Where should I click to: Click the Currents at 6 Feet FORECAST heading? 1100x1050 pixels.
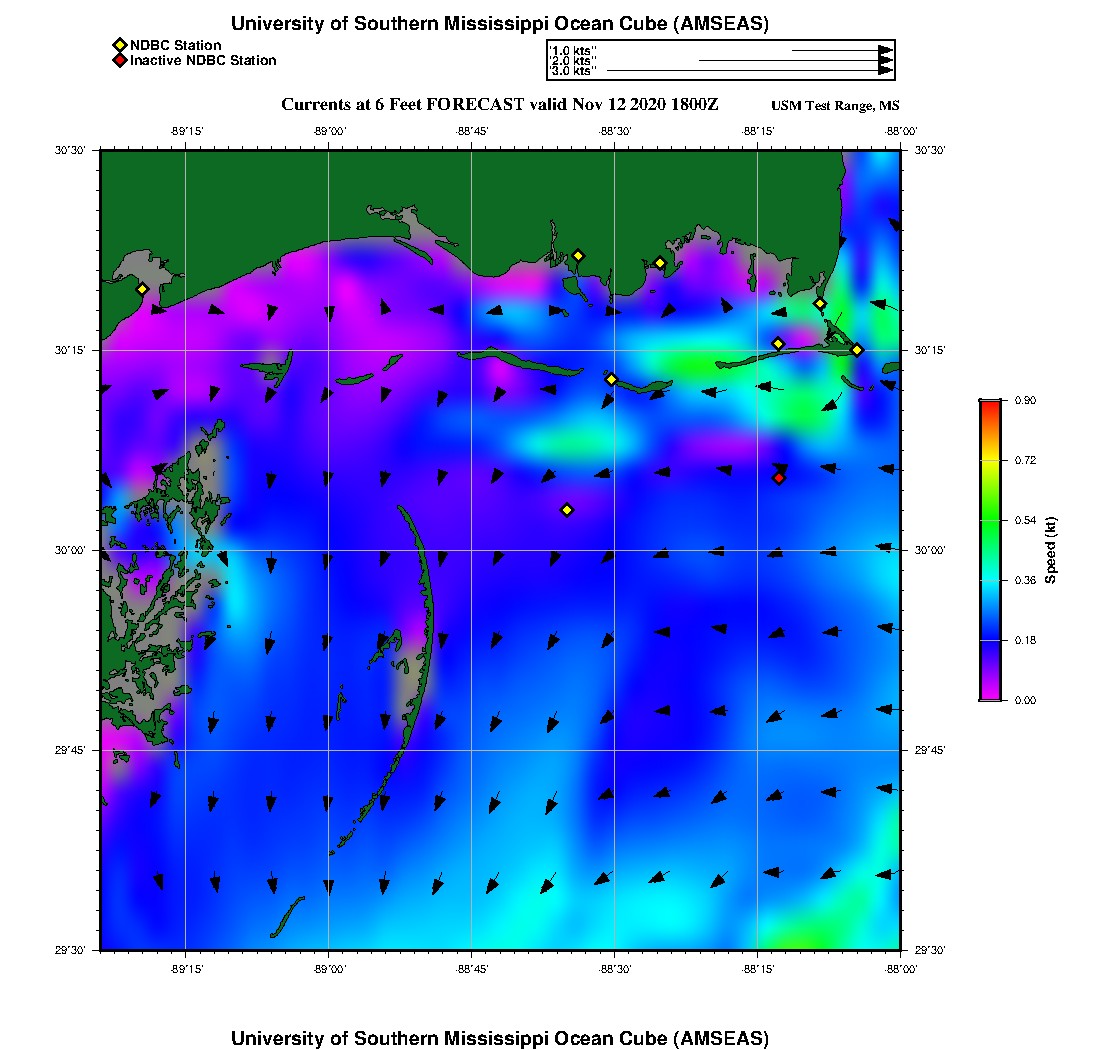500,105
